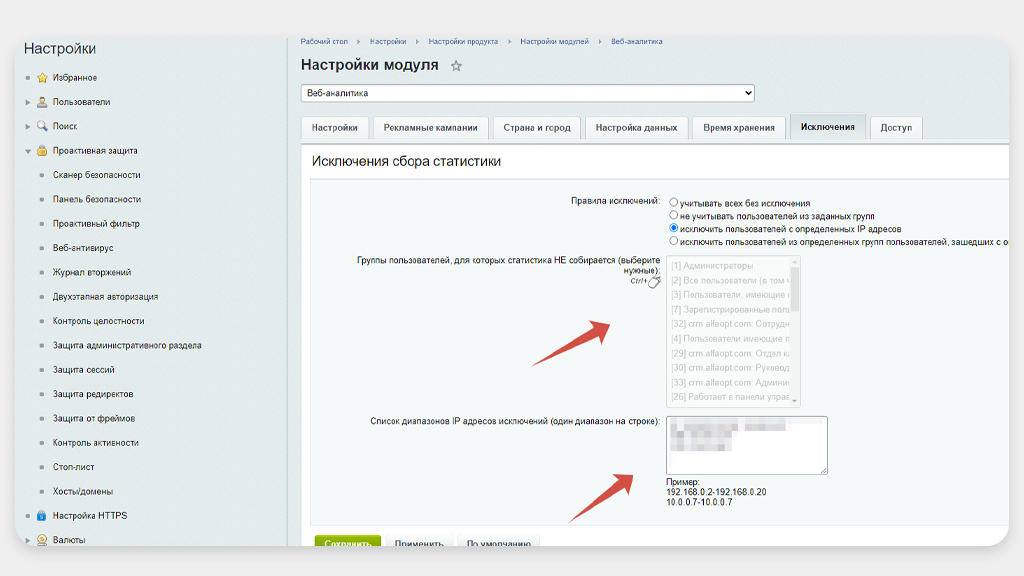Open the Время хранения tab

coord(738,128)
